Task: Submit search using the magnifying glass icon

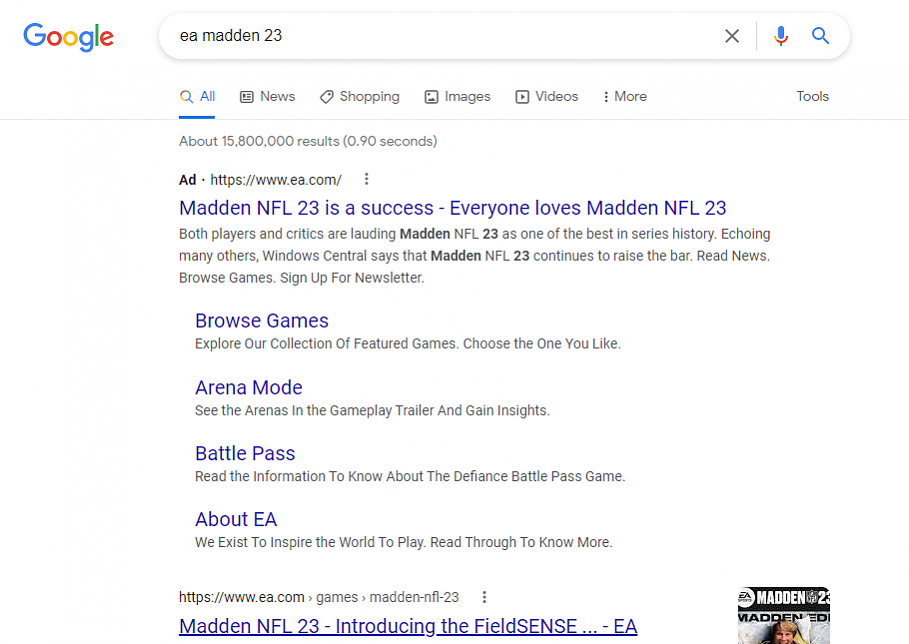Action: (x=820, y=36)
